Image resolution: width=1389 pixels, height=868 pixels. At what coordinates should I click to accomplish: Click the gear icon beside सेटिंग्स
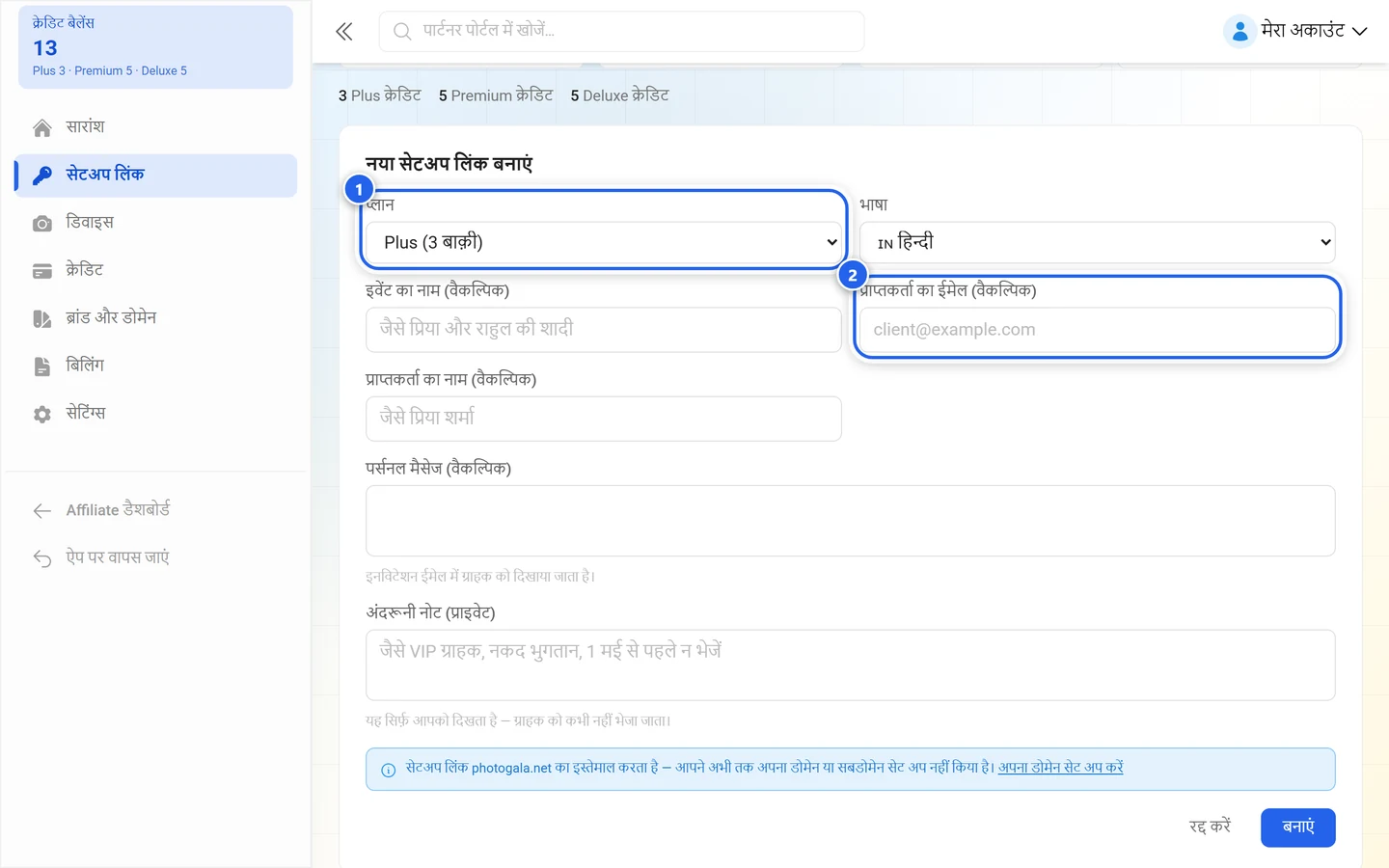coord(42,415)
